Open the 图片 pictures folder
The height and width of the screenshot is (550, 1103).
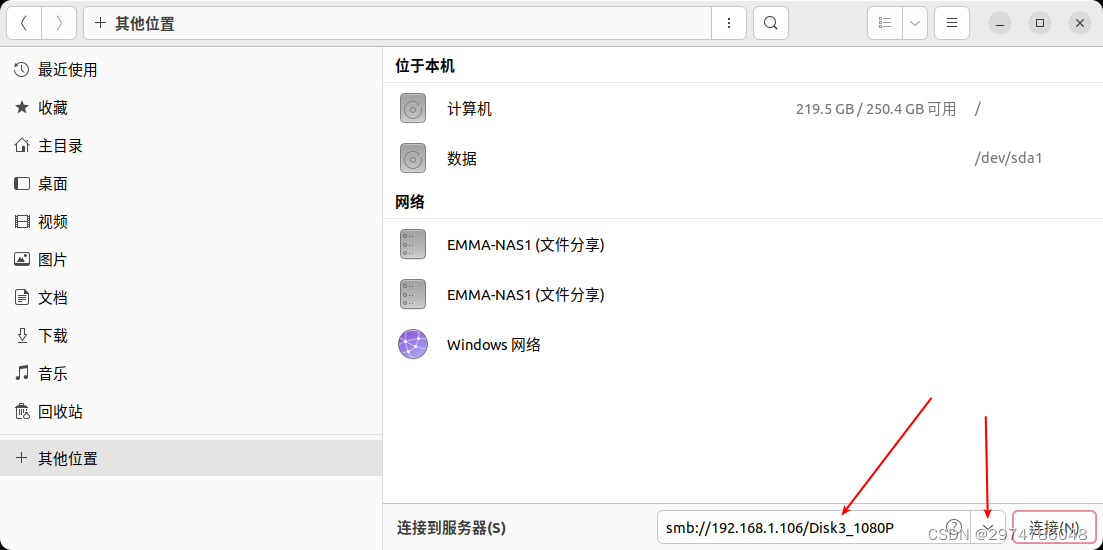(191, 260)
